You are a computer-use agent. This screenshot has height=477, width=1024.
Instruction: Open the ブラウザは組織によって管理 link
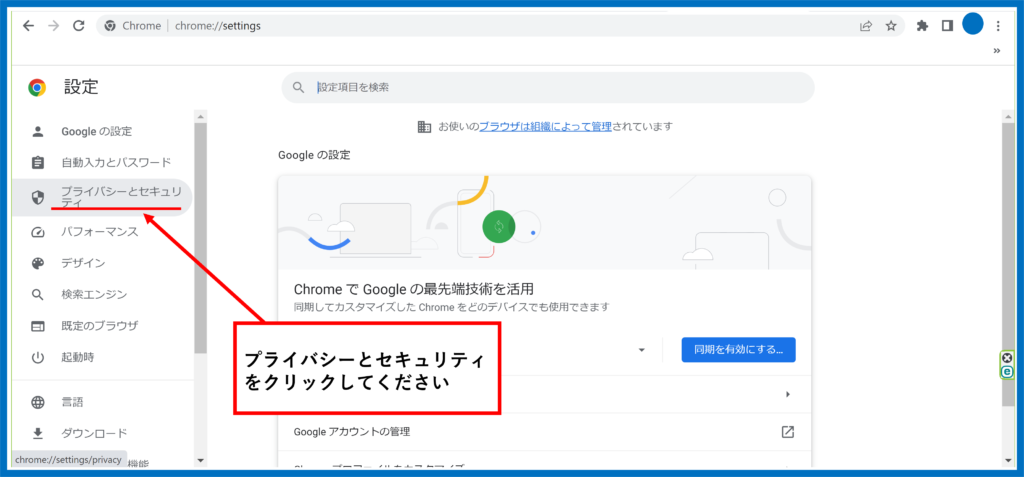point(545,127)
